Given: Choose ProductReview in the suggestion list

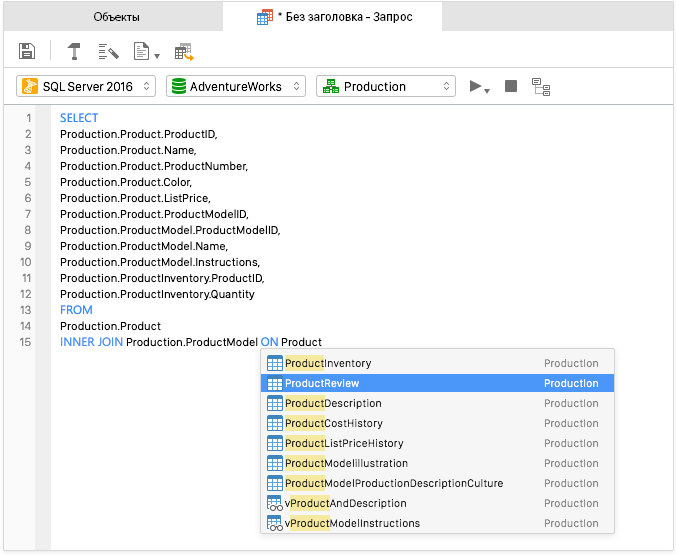Looking at the screenshot, I should click(437, 383).
